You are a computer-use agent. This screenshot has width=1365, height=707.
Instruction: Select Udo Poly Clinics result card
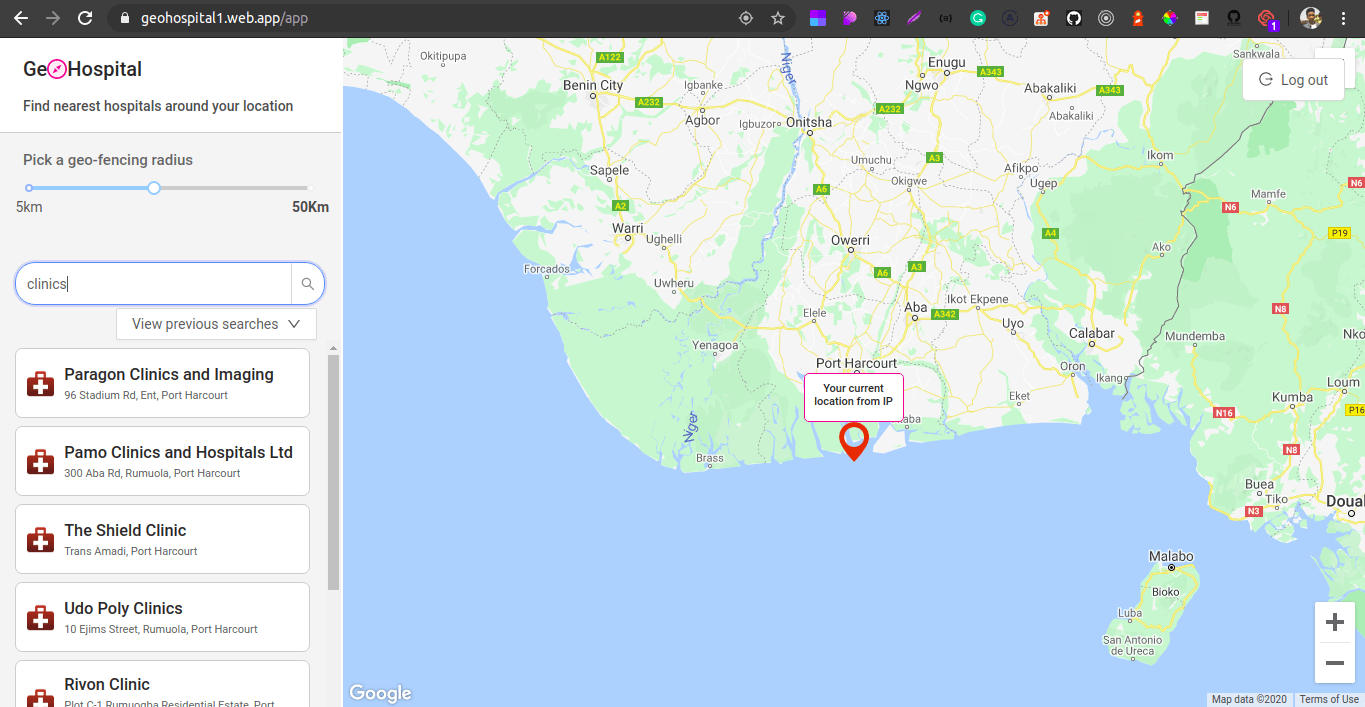click(162, 617)
